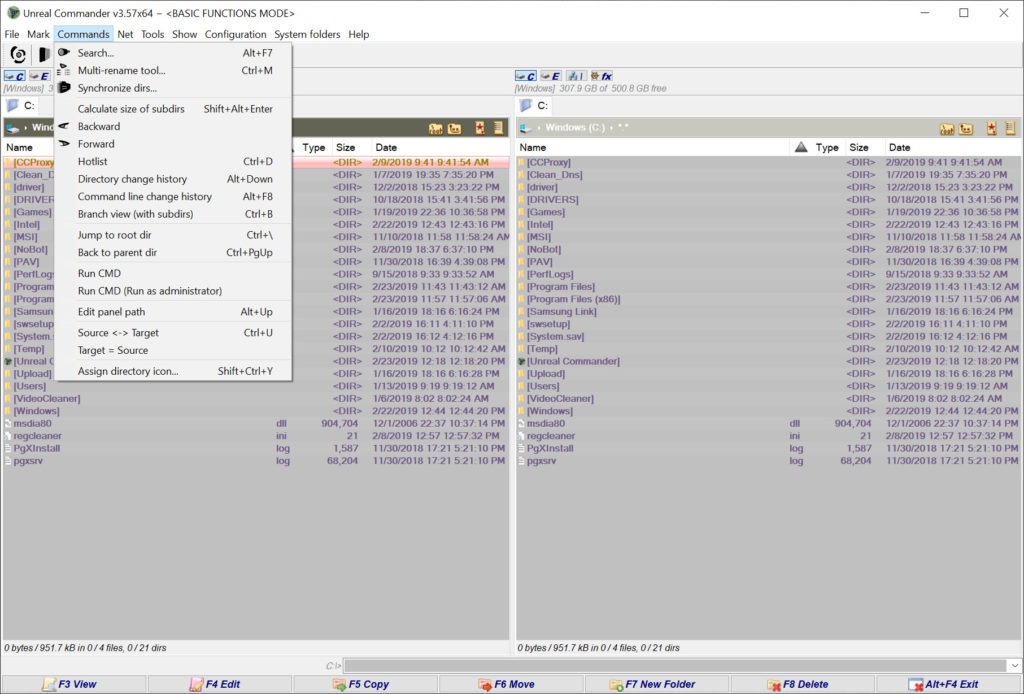Open the File menu
Screen dimensions: 1024x694
(12, 34)
